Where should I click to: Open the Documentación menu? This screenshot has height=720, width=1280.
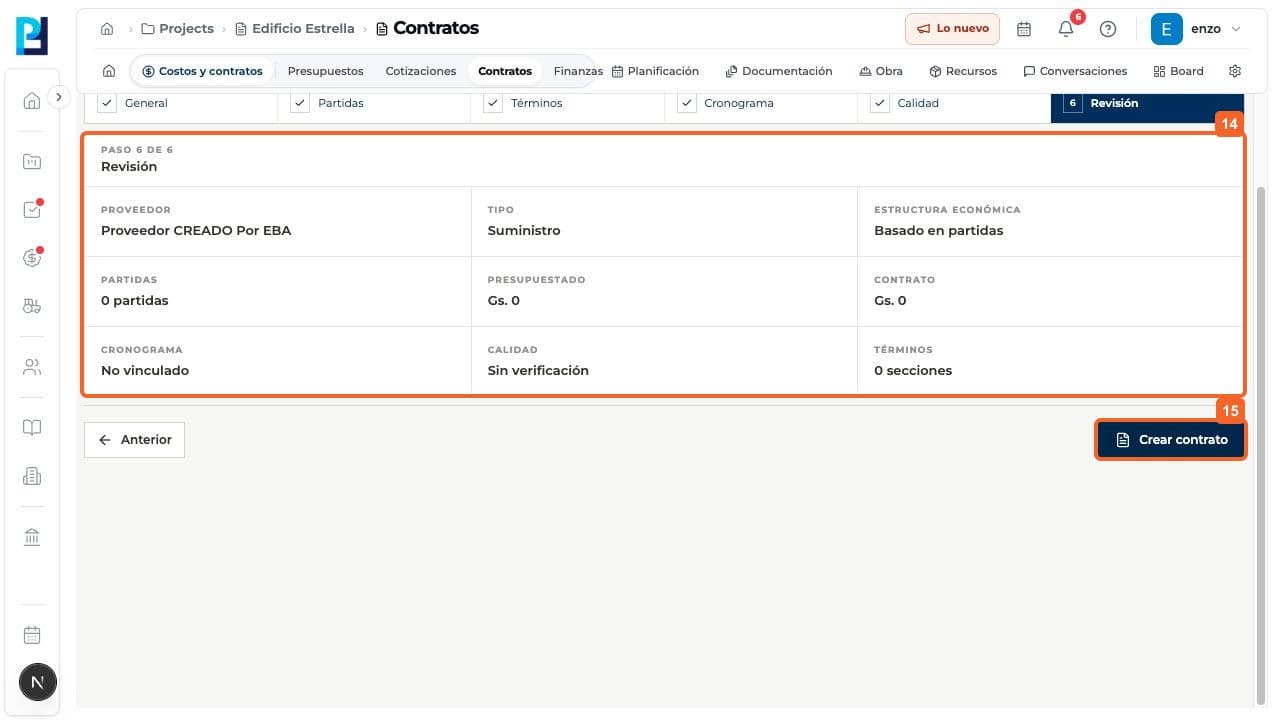pos(779,71)
